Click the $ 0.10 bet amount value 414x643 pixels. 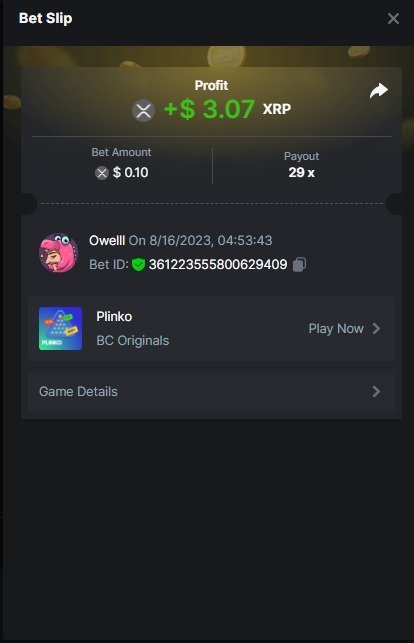click(130, 173)
